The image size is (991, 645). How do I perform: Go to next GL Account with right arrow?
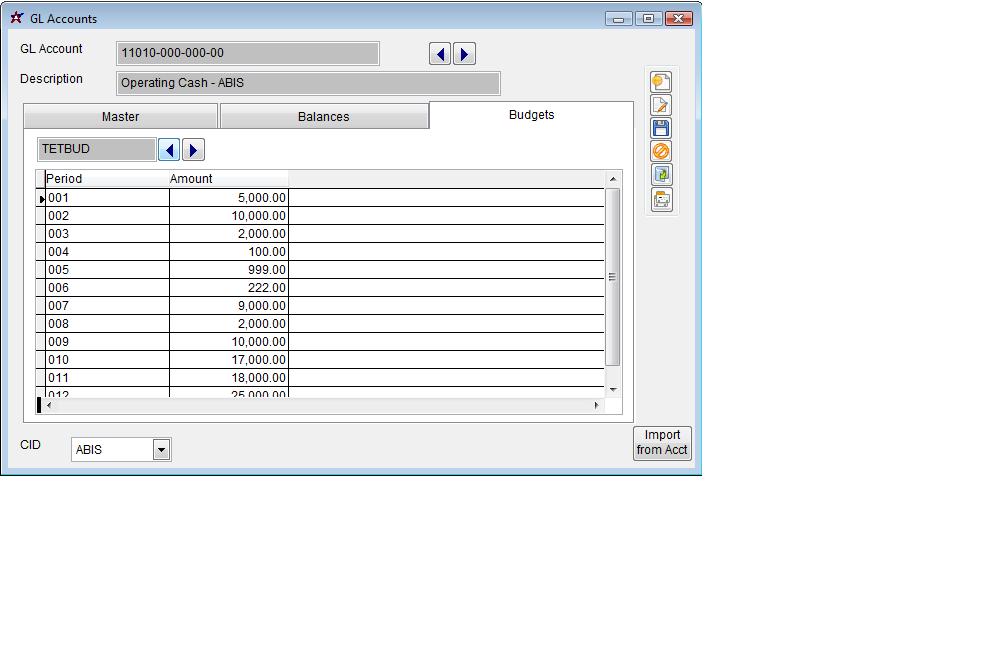[x=464, y=54]
